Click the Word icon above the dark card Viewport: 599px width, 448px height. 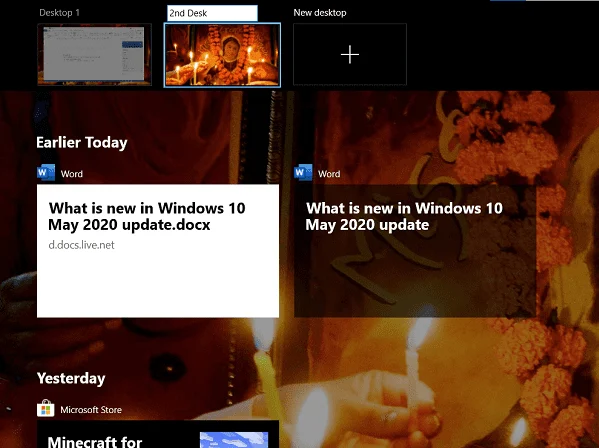pyautogui.click(x=303, y=173)
